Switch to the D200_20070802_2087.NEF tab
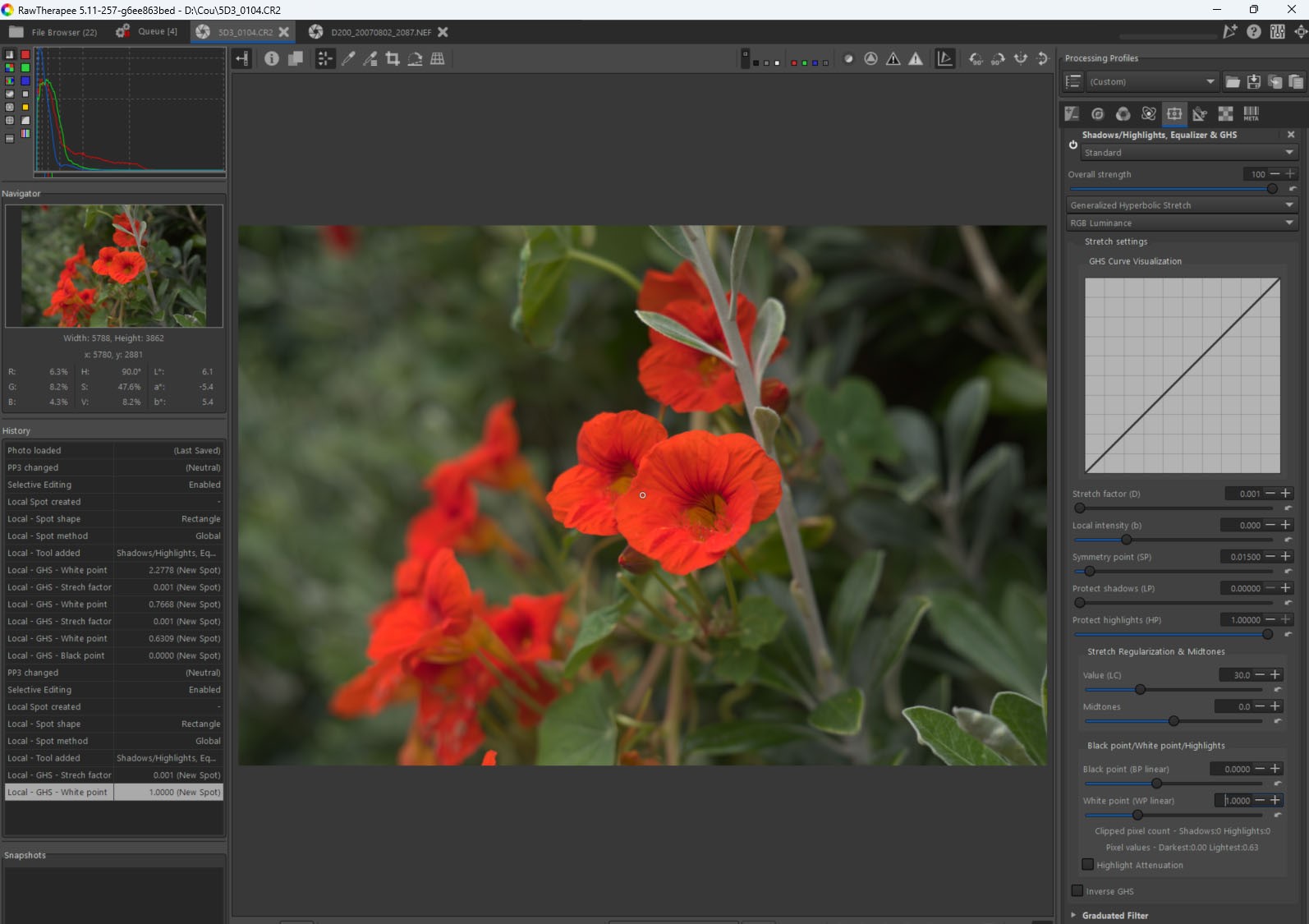 point(380,32)
